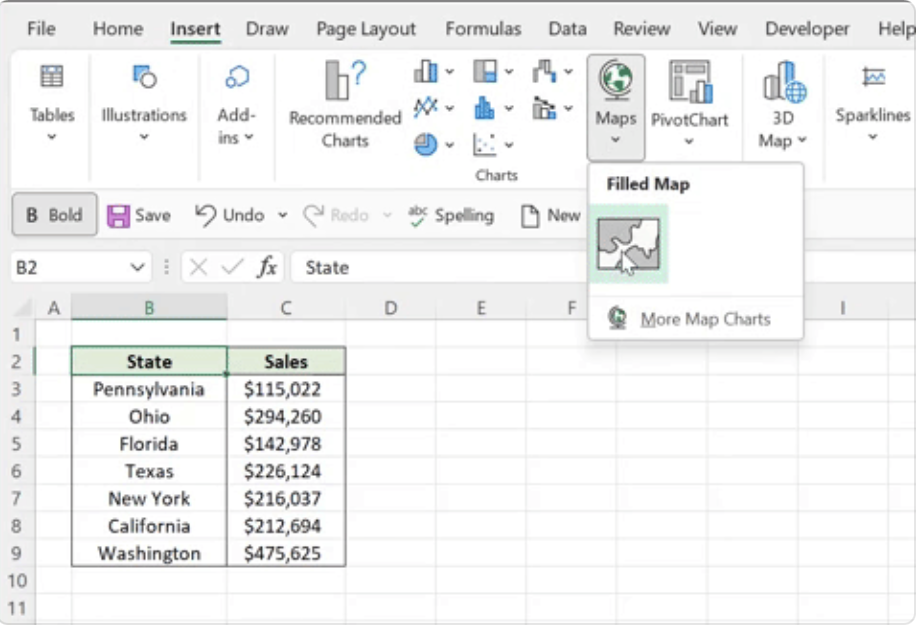Run the Spelling check
Image resolution: width=920 pixels, height=630 pixels.
point(451,215)
